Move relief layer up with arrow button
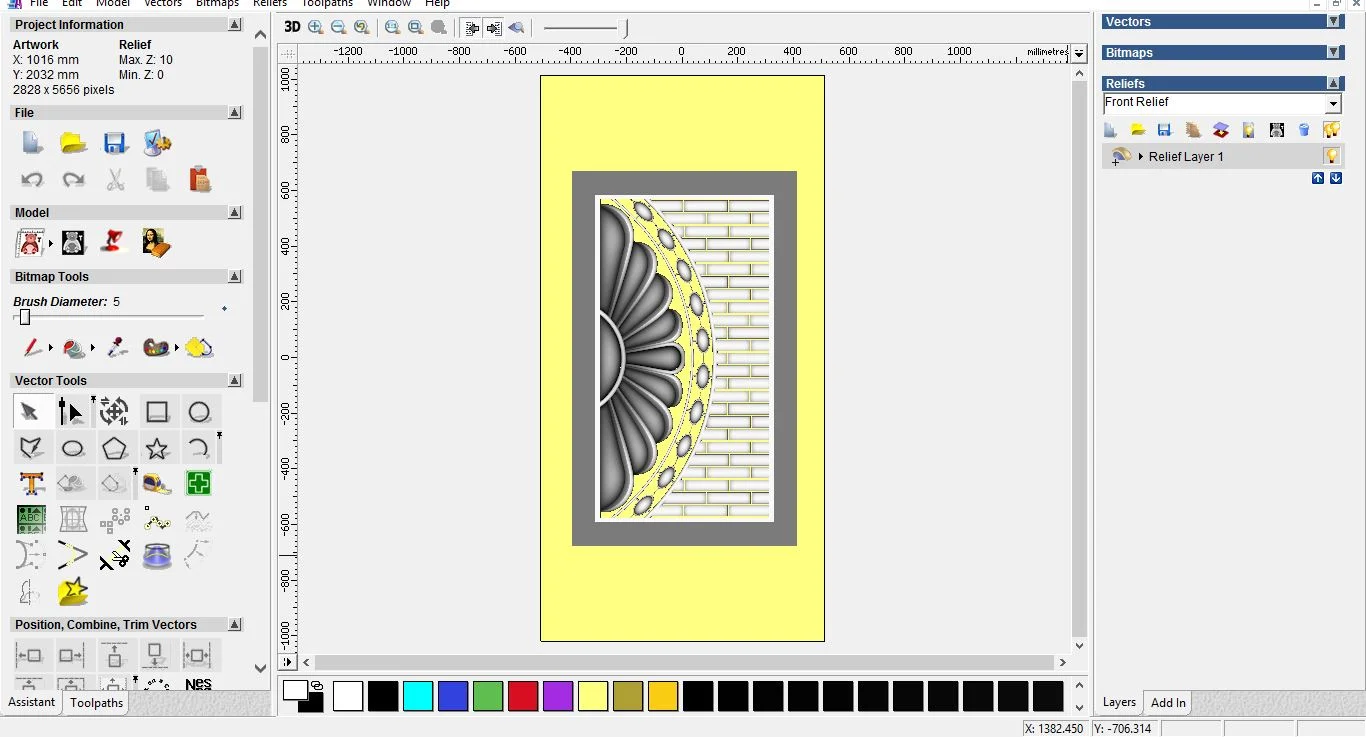This screenshot has height=737, width=1366. [x=1318, y=178]
